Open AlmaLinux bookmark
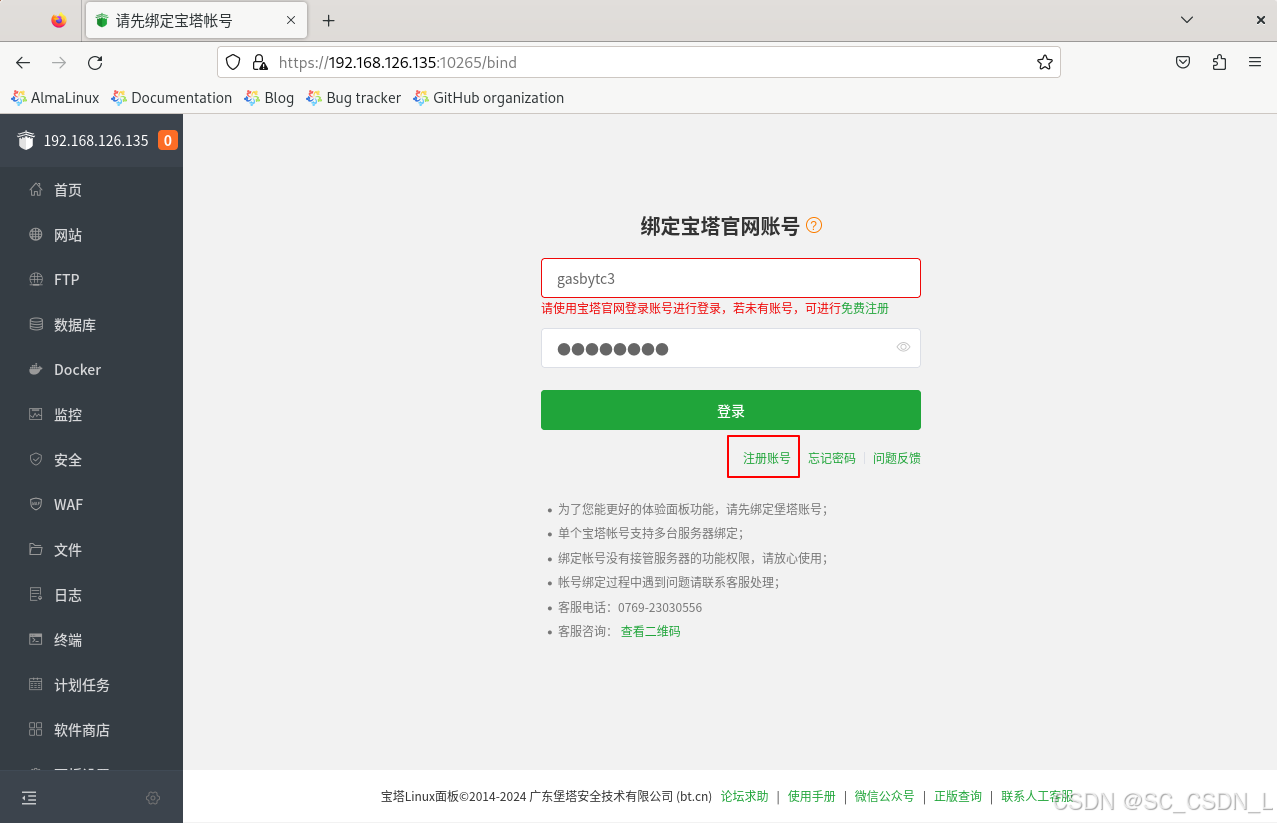Viewport: 1277px width, 823px height. (x=55, y=98)
